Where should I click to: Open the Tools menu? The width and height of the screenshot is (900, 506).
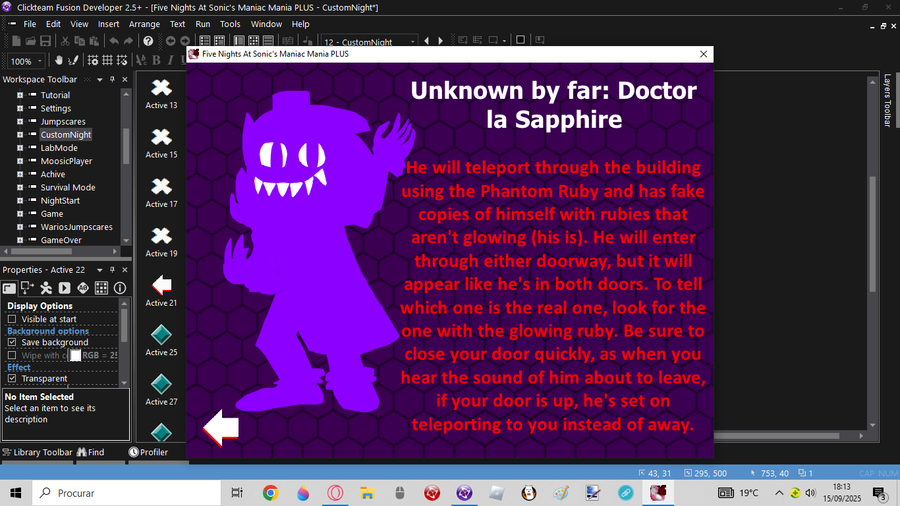point(230,24)
